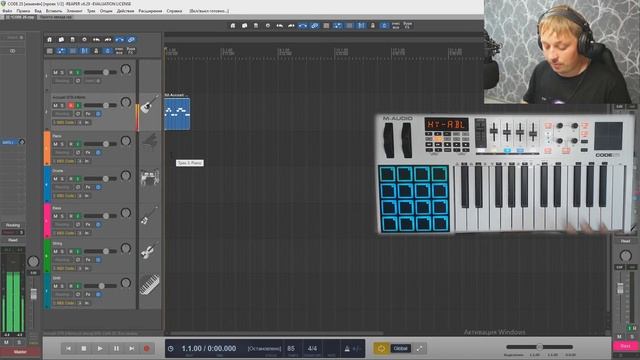Image resolution: width=640 pixels, height=360 pixels.
Task: Click the Routing button in left mixer panel
Action: click(x=13, y=225)
